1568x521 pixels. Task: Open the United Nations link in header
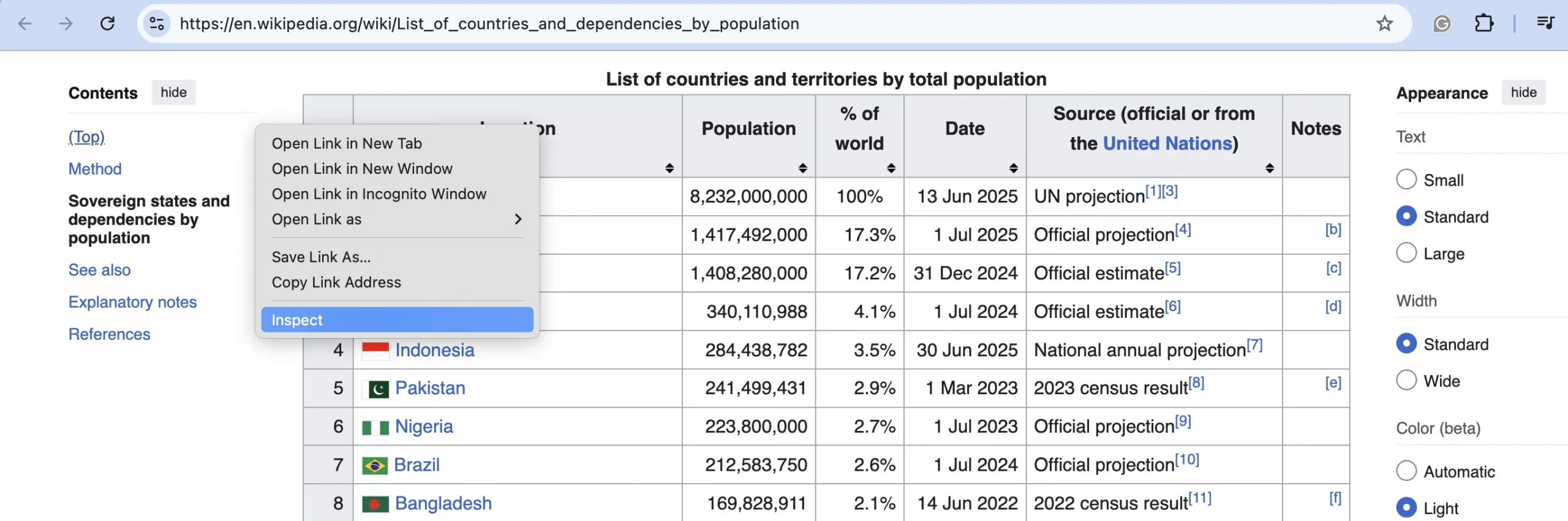click(x=1167, y=143)
